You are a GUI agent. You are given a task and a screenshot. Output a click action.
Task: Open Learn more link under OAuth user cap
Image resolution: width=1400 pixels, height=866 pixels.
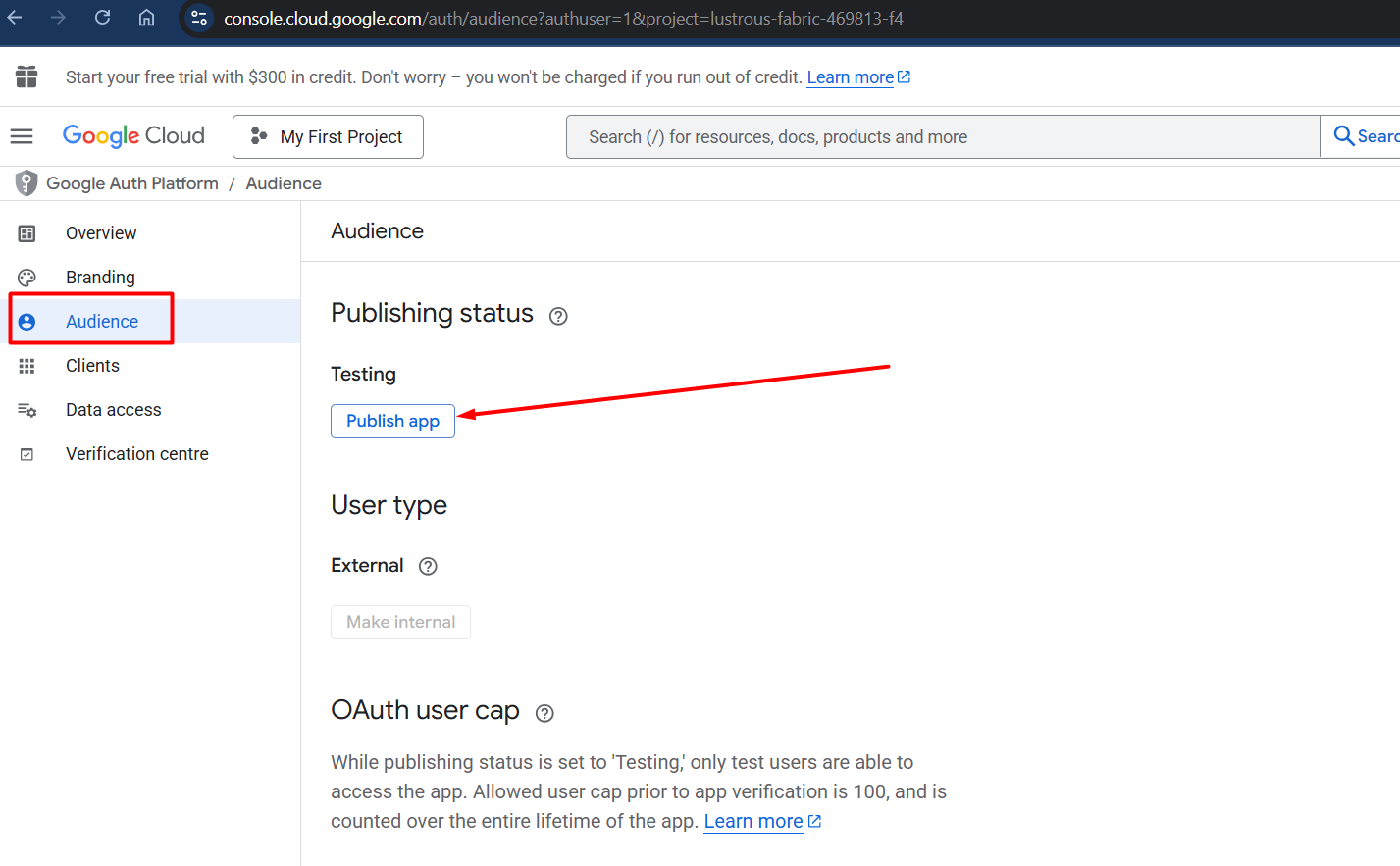762,821
